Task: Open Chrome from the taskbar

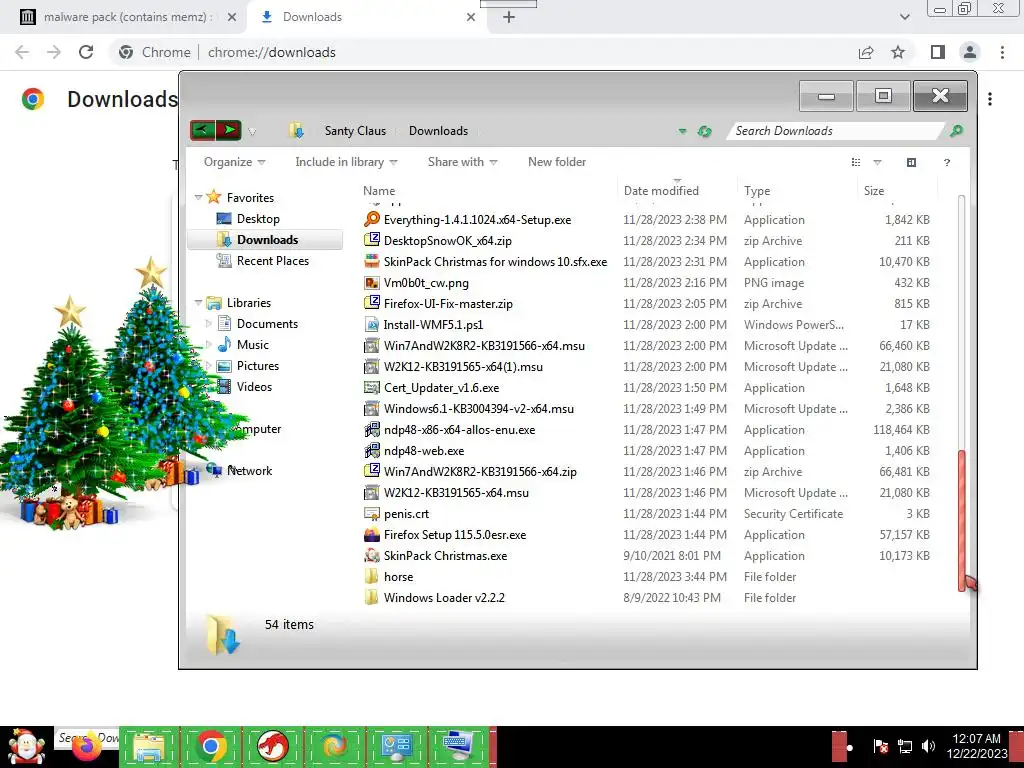Action: click(210, 746)
